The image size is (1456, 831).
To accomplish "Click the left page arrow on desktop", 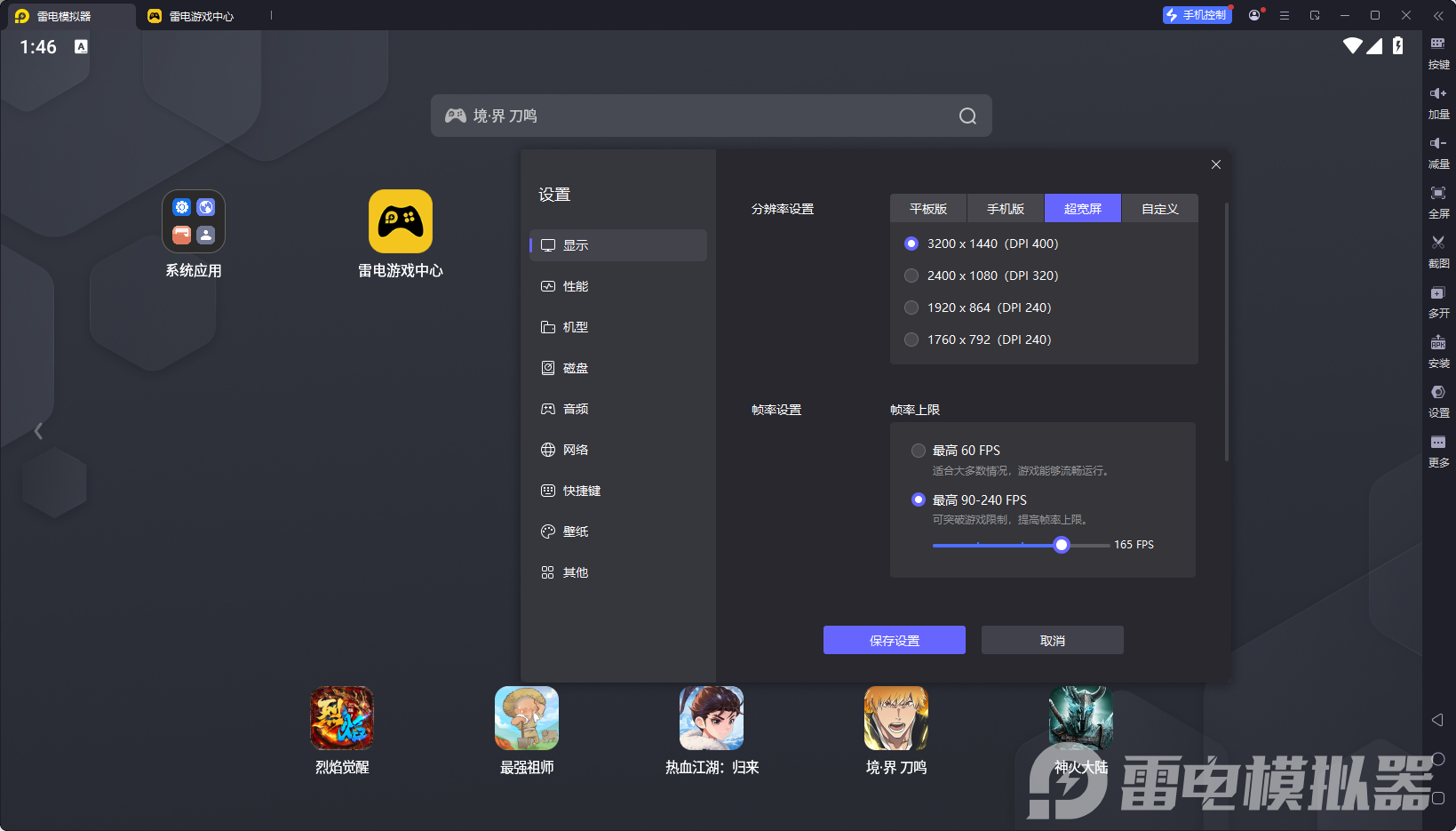I will point(38,431).
